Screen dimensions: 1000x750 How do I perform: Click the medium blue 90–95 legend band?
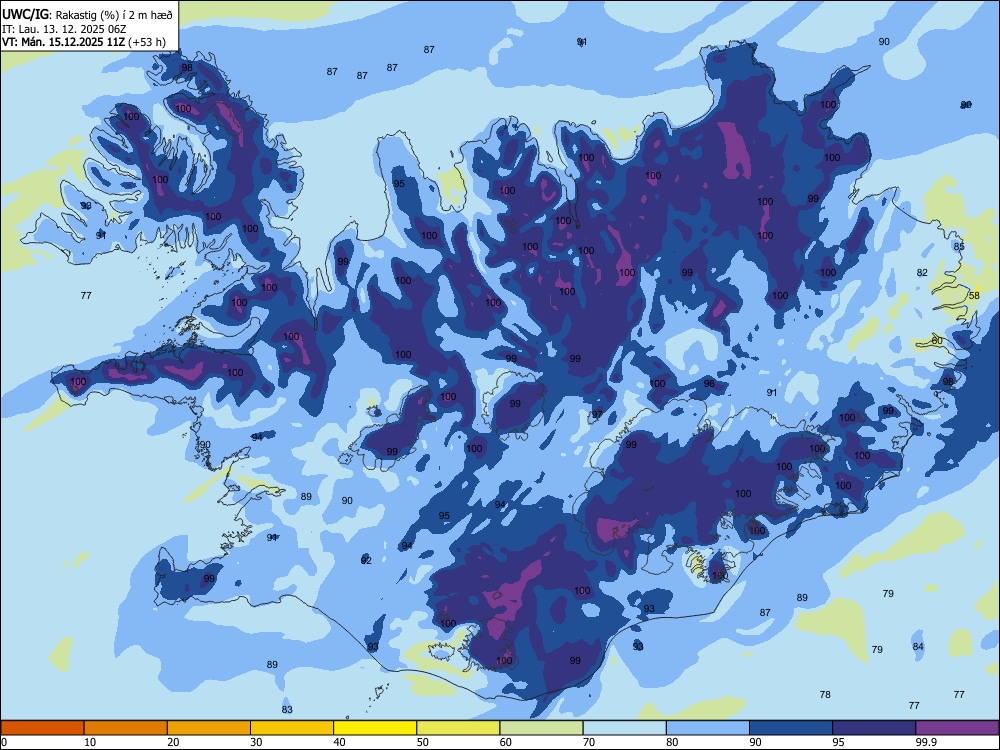[791, 728]
